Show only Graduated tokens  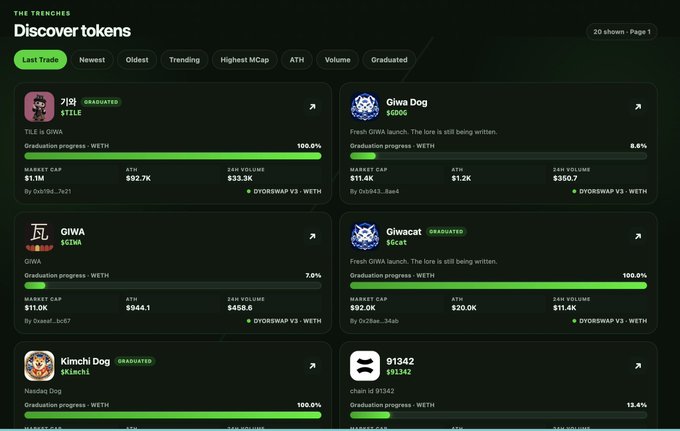[389, 60]
